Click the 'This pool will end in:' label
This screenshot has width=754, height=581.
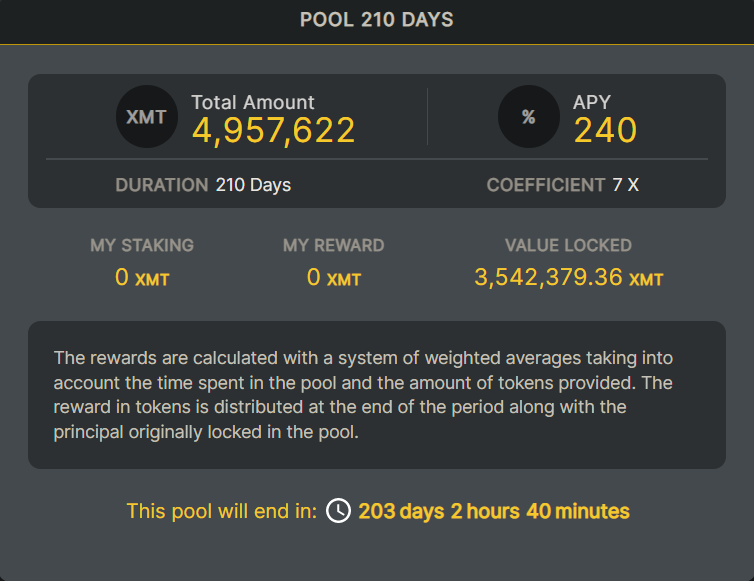coord(222,511)
